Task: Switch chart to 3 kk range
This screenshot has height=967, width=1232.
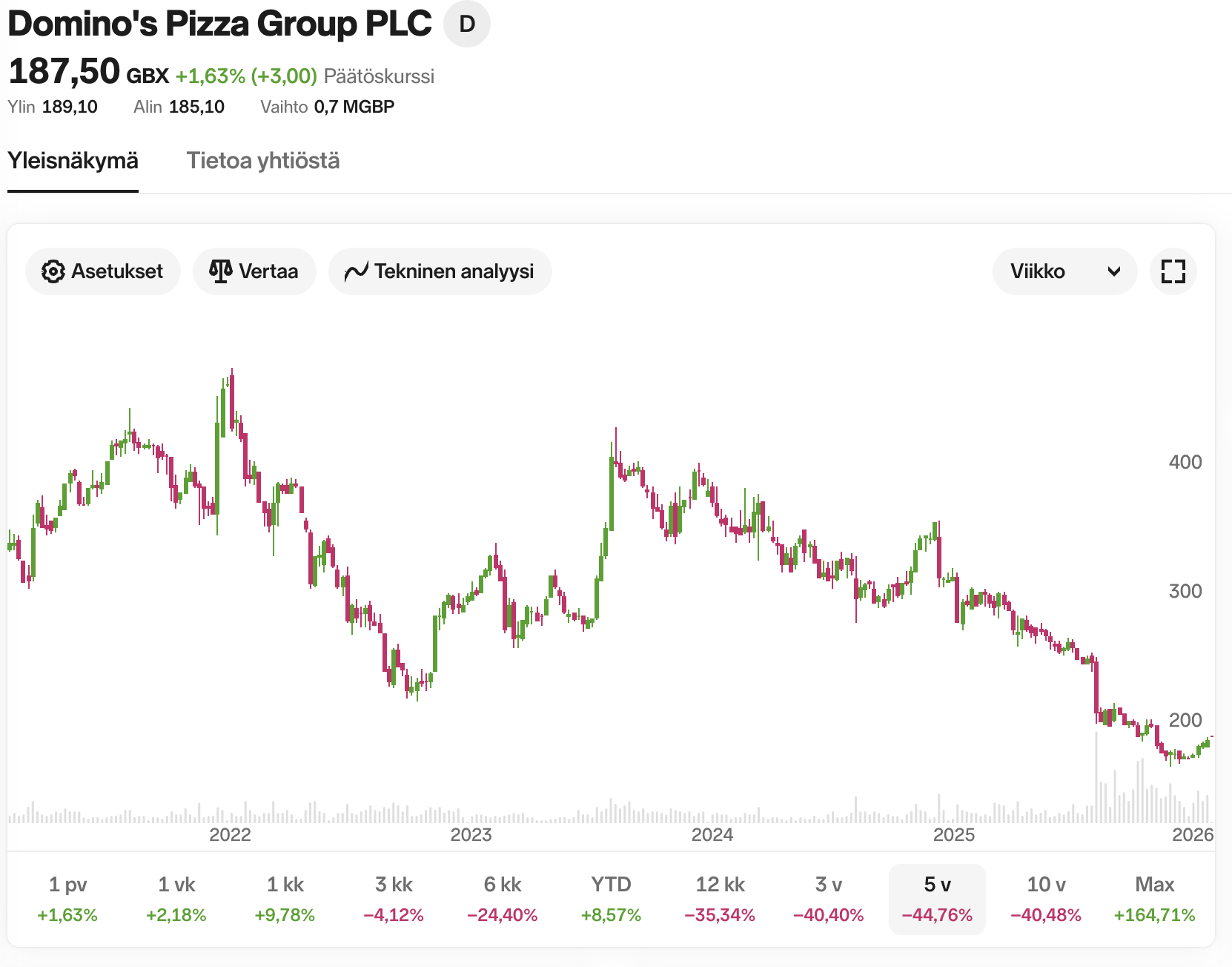Action: (x=394, y=899)
